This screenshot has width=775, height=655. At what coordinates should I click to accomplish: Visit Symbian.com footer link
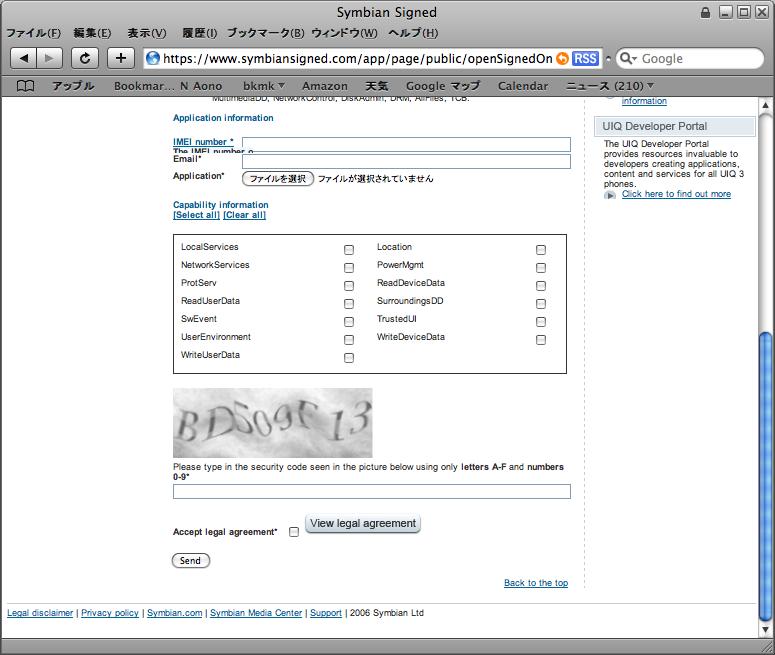coord(174,613)
